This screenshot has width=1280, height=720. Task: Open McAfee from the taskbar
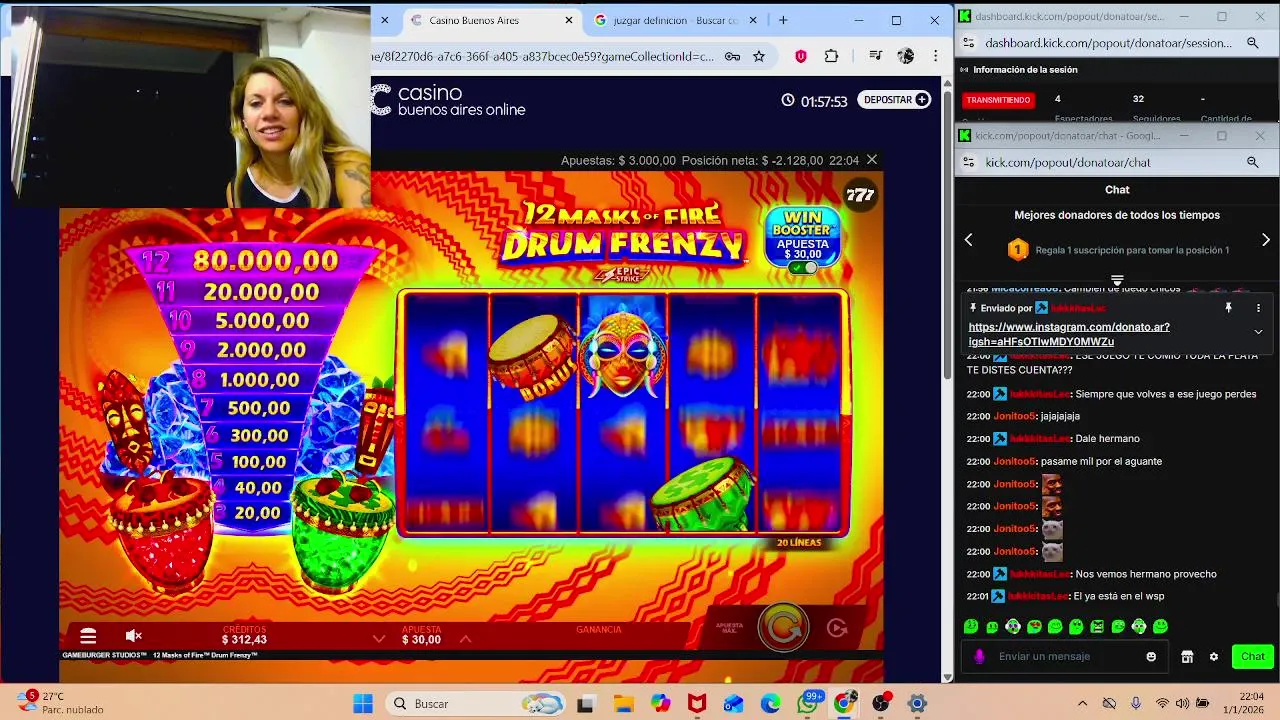coord(697,703)
